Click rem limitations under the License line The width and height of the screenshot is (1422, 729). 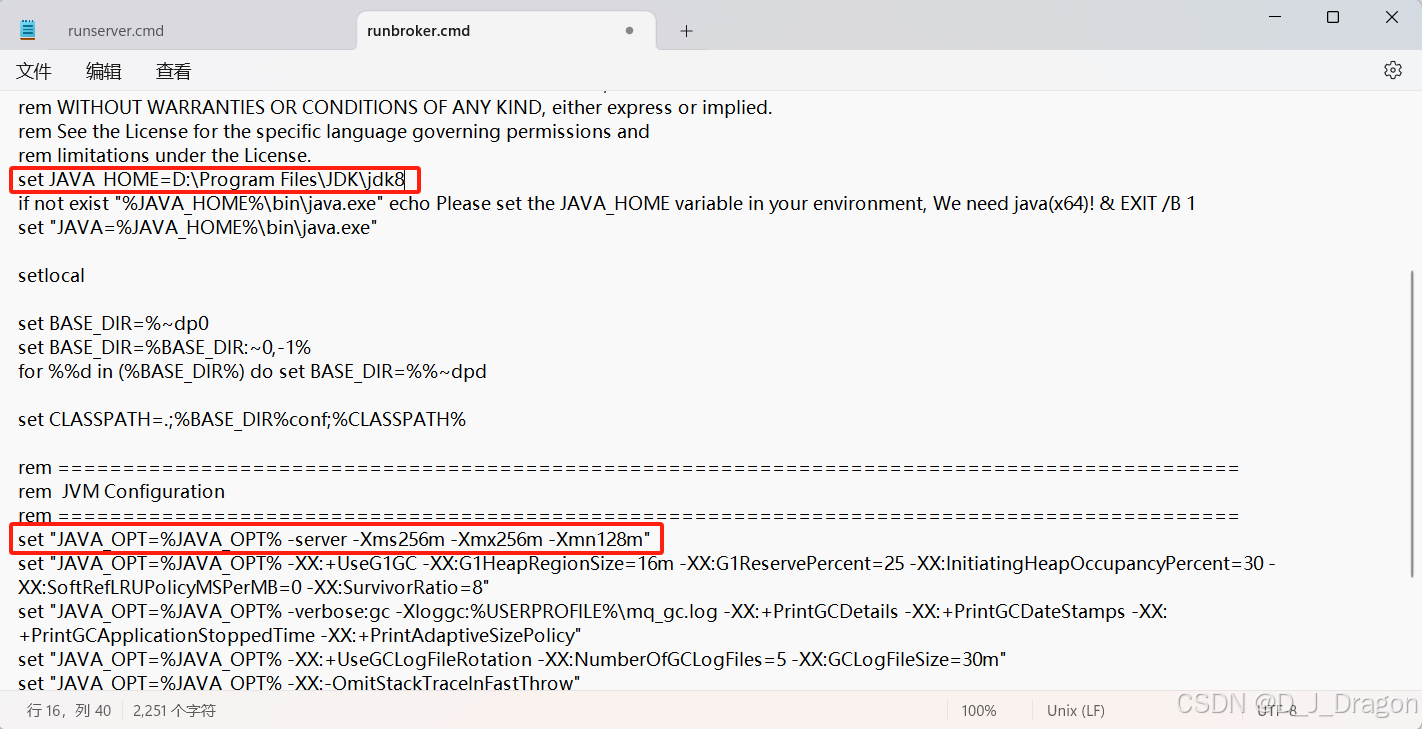pos(165,156)
